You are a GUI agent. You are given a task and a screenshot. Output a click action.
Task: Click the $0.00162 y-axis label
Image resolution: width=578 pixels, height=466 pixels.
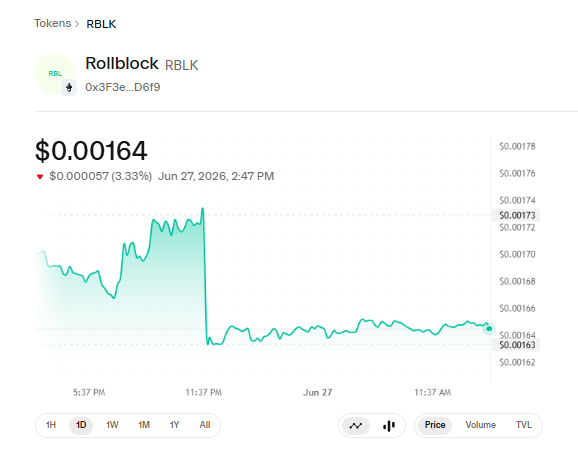coord(517,363)
